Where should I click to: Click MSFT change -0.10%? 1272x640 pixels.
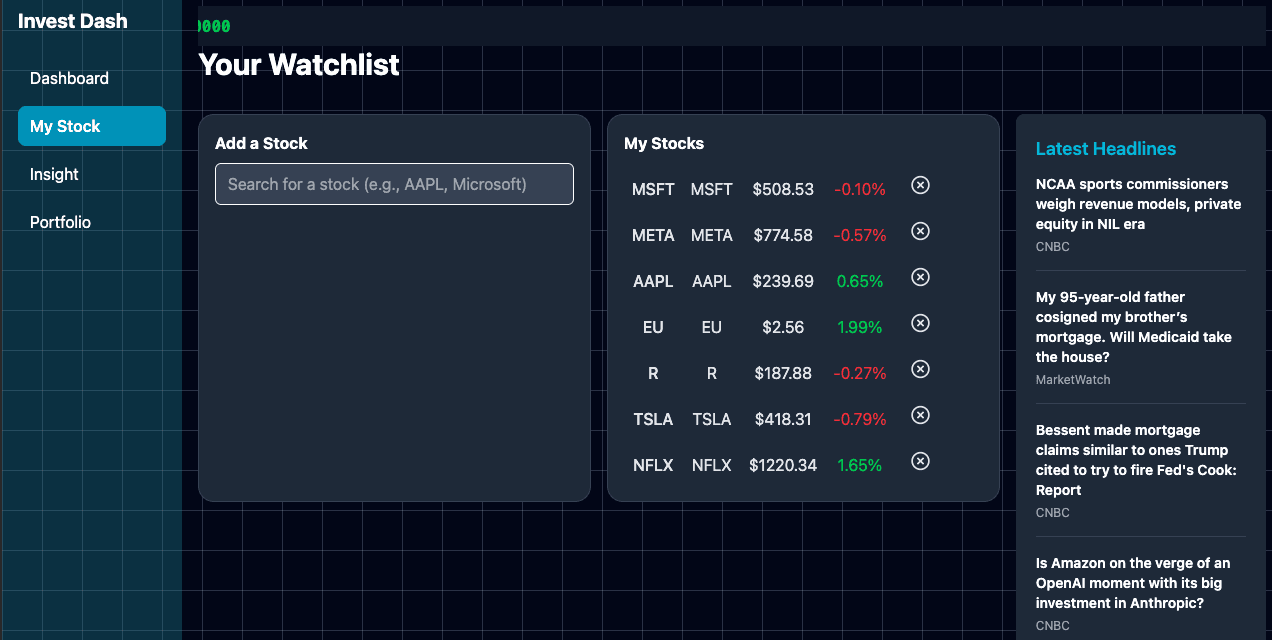[x=860, y=189]
